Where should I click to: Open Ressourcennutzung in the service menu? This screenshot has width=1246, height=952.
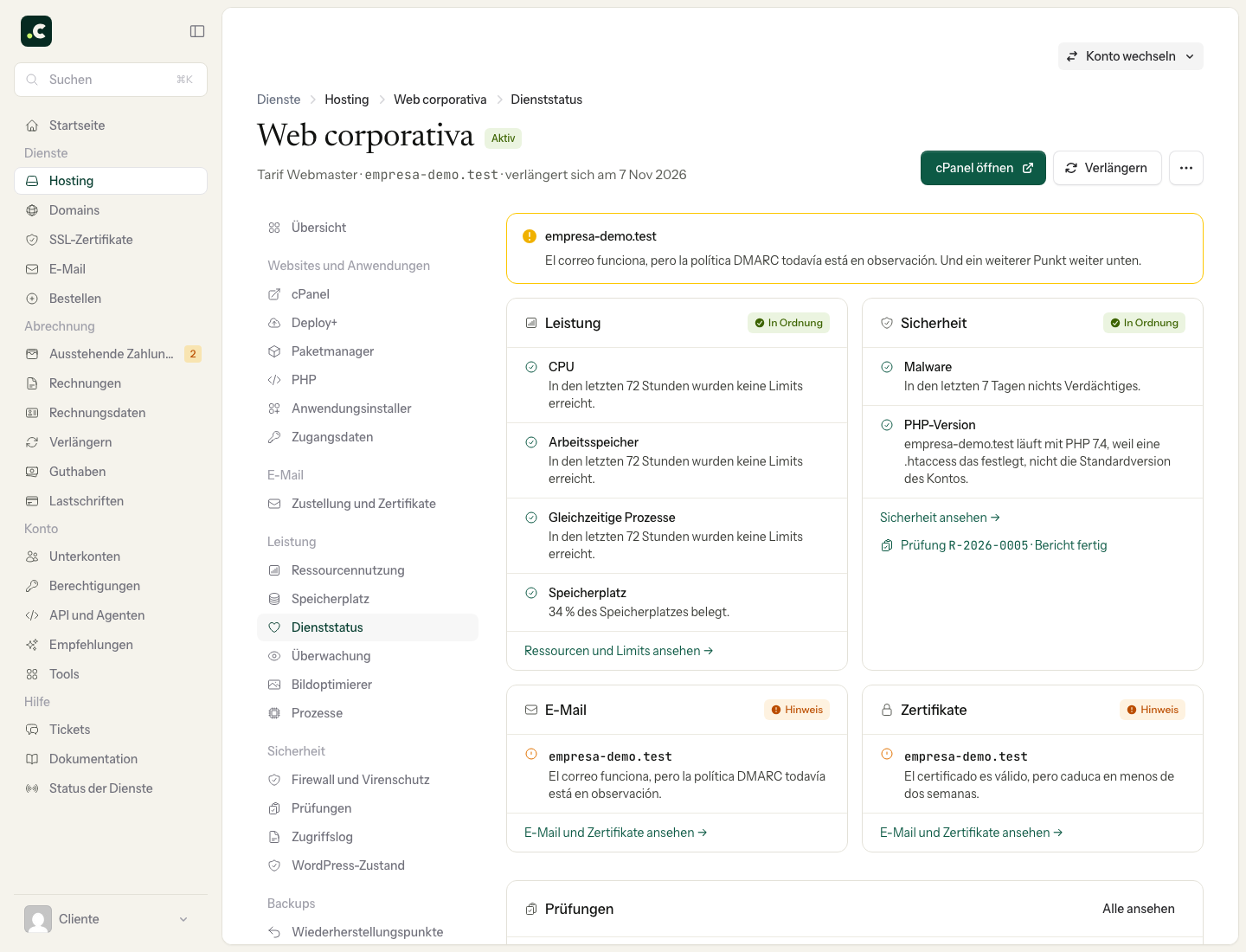pyautogui.click(x=368, y=570)
